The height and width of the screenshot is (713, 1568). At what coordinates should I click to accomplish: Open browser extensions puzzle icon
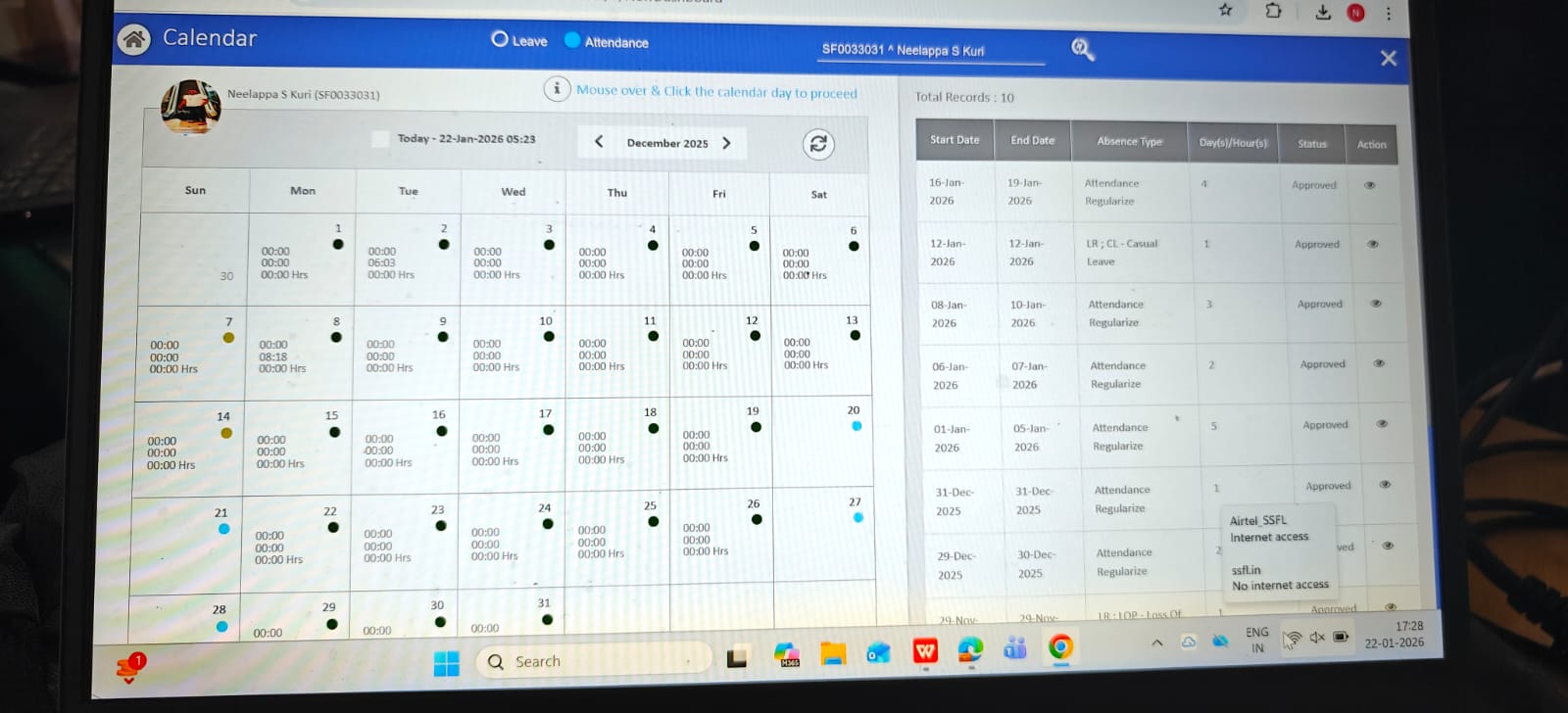pos(1273,11)
